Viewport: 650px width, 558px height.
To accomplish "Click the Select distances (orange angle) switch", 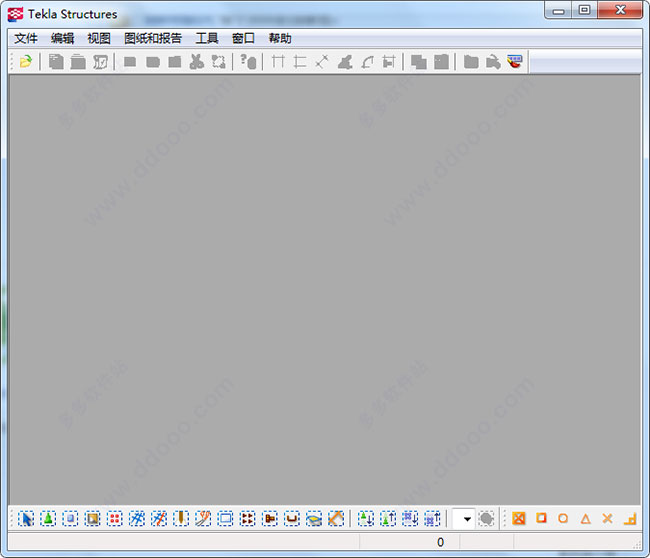I will [336, 519].
